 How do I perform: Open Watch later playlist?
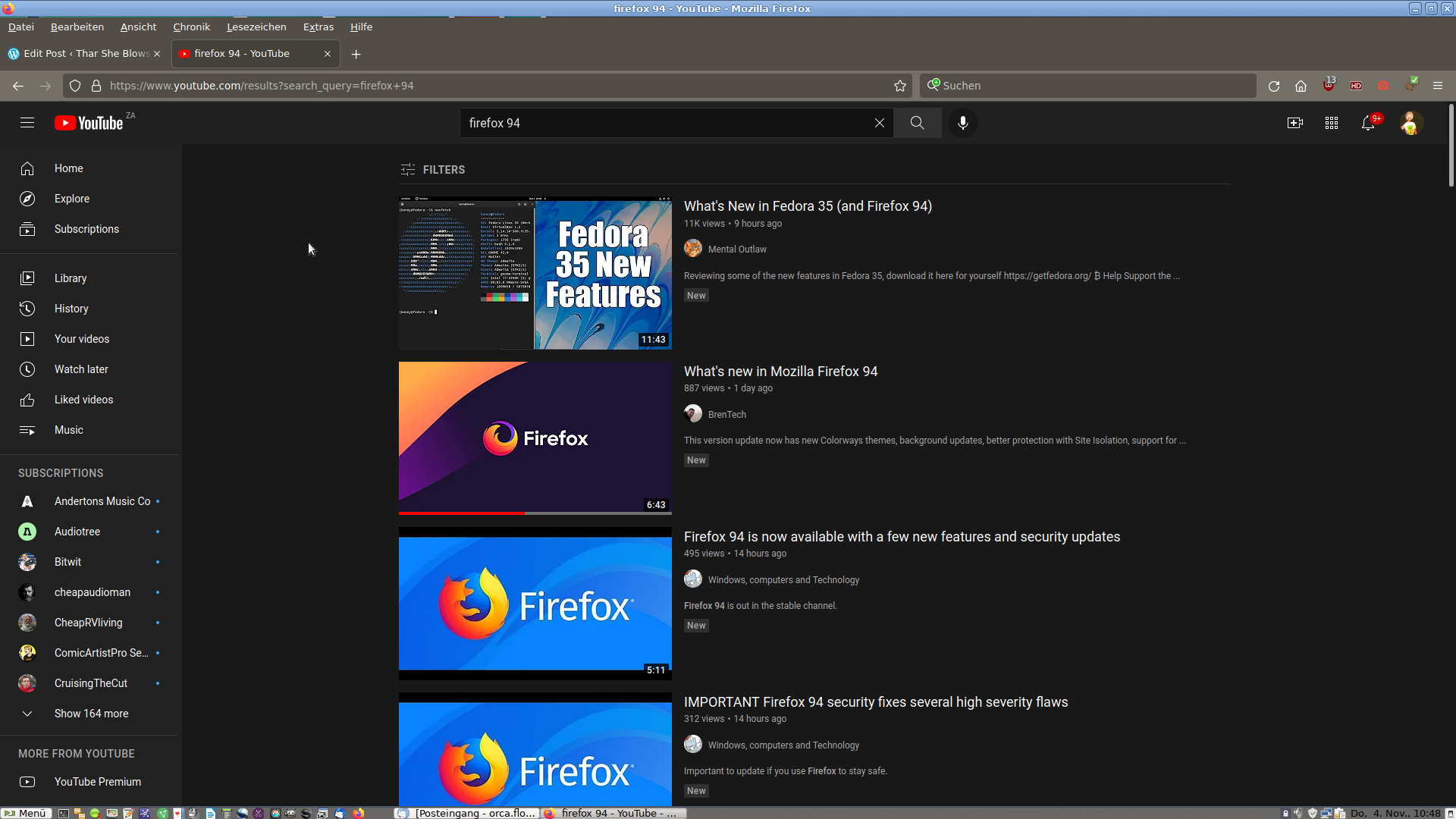pyautogui.click(x=89, y=369)
